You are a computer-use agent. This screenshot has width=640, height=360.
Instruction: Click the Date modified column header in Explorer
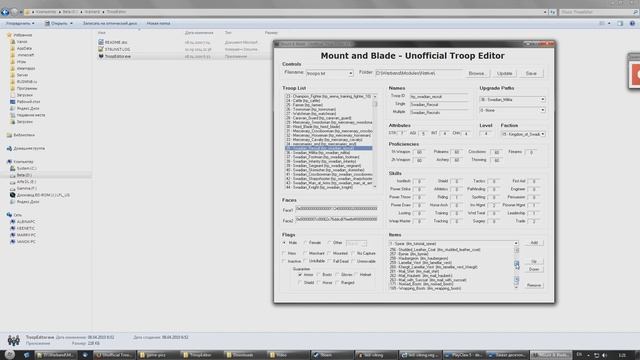199,33
